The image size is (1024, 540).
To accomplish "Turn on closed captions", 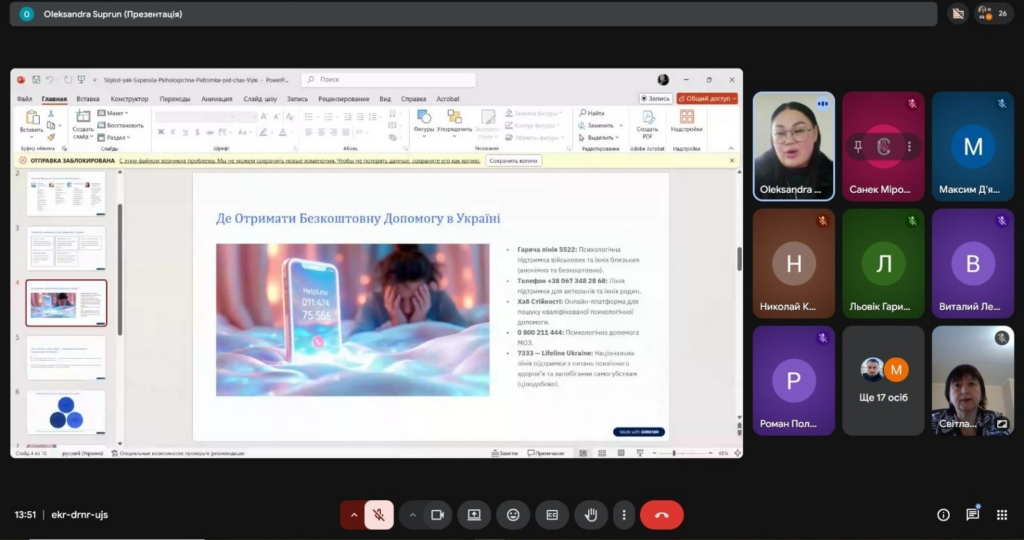I will click(x=551, y=515).
